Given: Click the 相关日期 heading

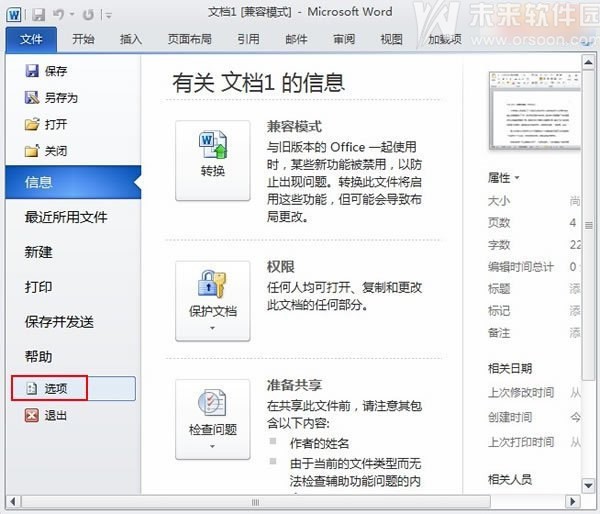Looking at the screenshot, I should (510, 368).
